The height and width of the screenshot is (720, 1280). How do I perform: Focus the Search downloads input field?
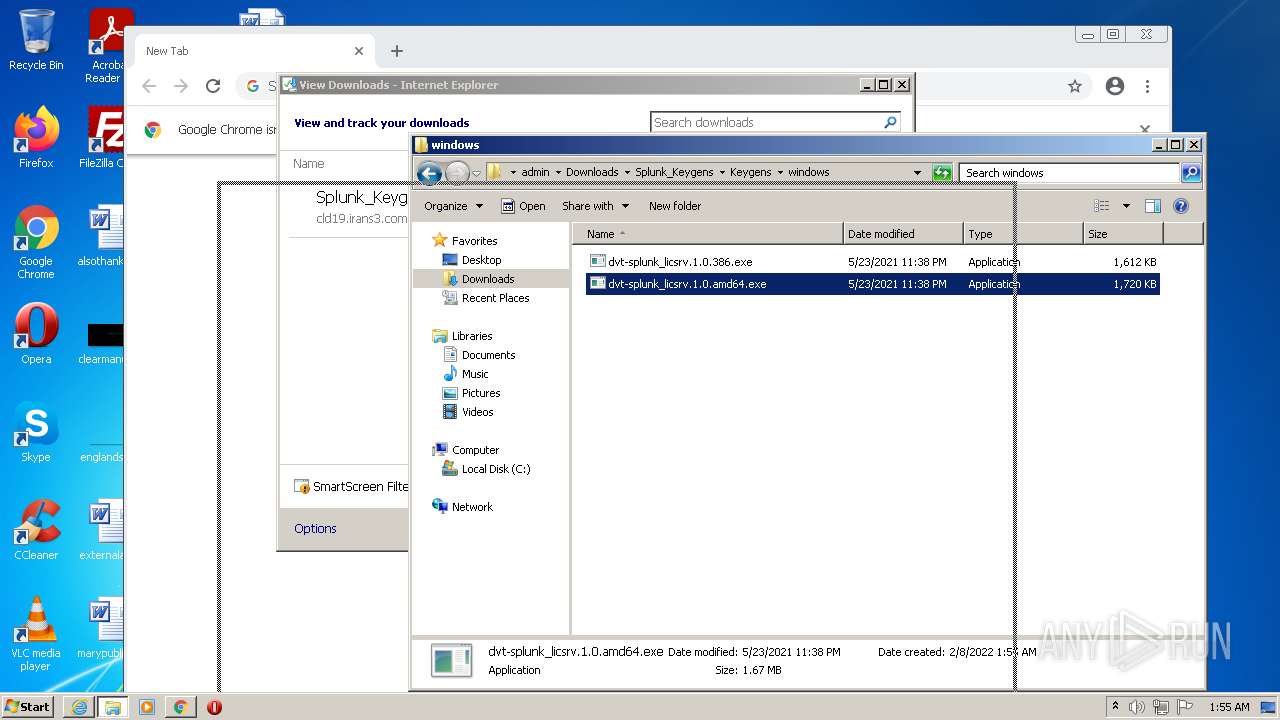(x=766, y=122)
